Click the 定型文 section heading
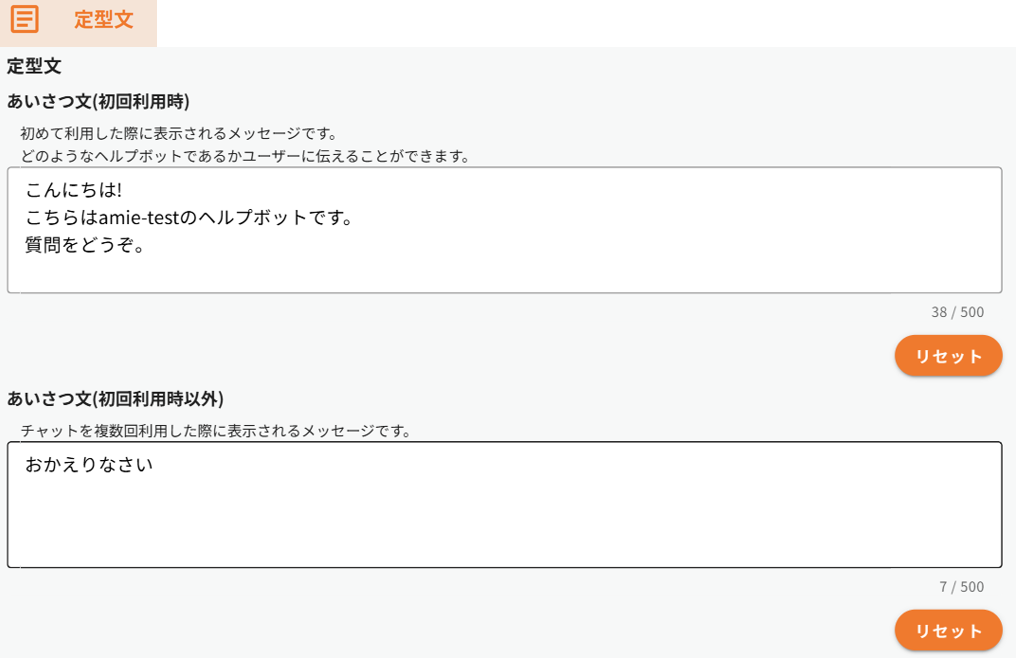 click(34, 67)
